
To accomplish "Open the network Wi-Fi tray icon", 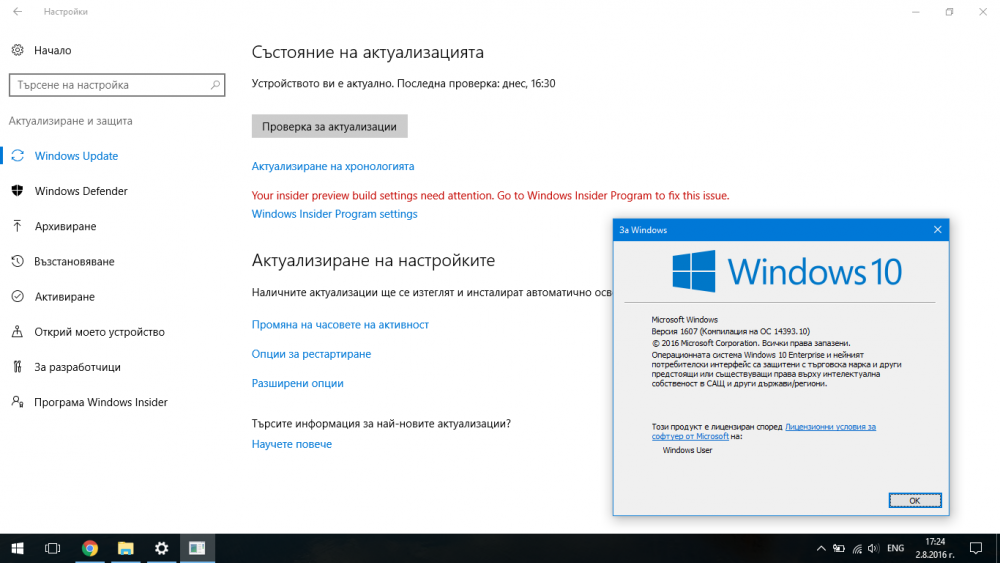I will pyautogui.click(x=857, y=548).
